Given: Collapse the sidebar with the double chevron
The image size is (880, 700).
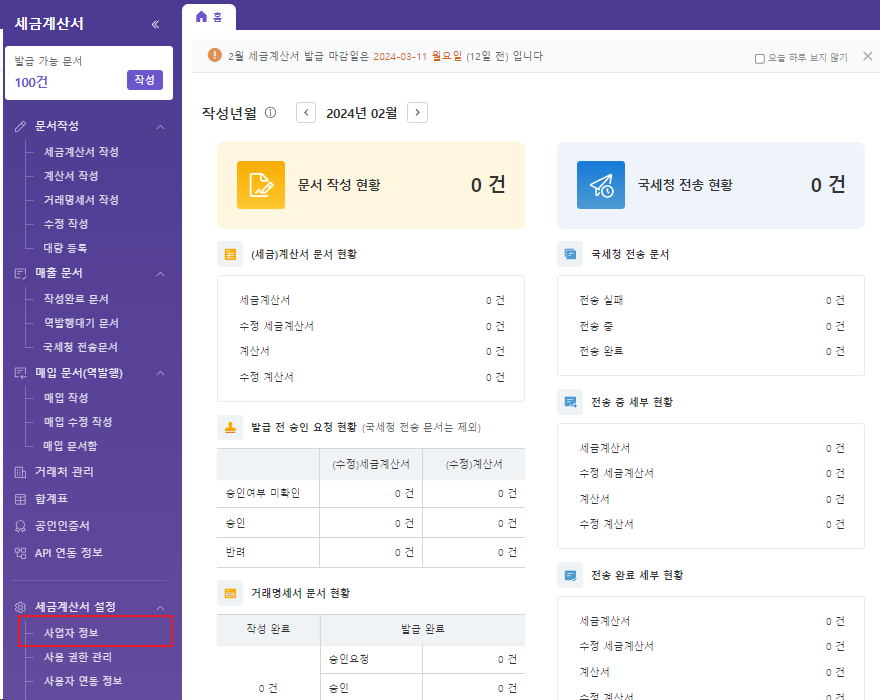Looking at the screenshot, I should click(155, 24).
